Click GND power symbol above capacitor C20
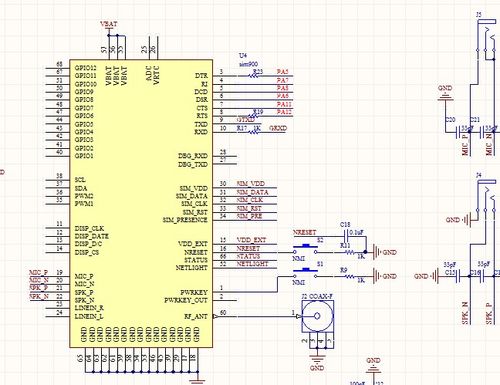Viewport: 500px width, 385px height. [x=445, y=93]
